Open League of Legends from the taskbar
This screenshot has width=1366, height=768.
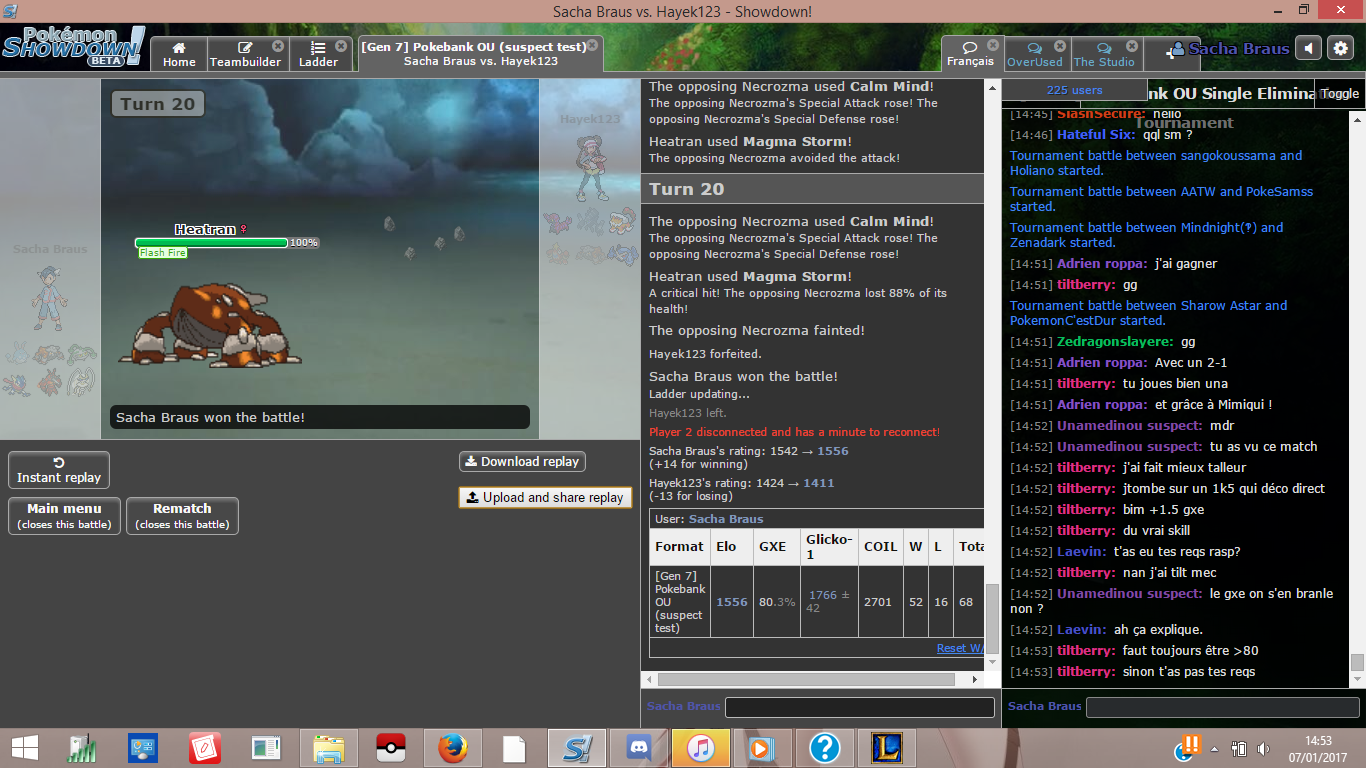click(x=886, y=748)
